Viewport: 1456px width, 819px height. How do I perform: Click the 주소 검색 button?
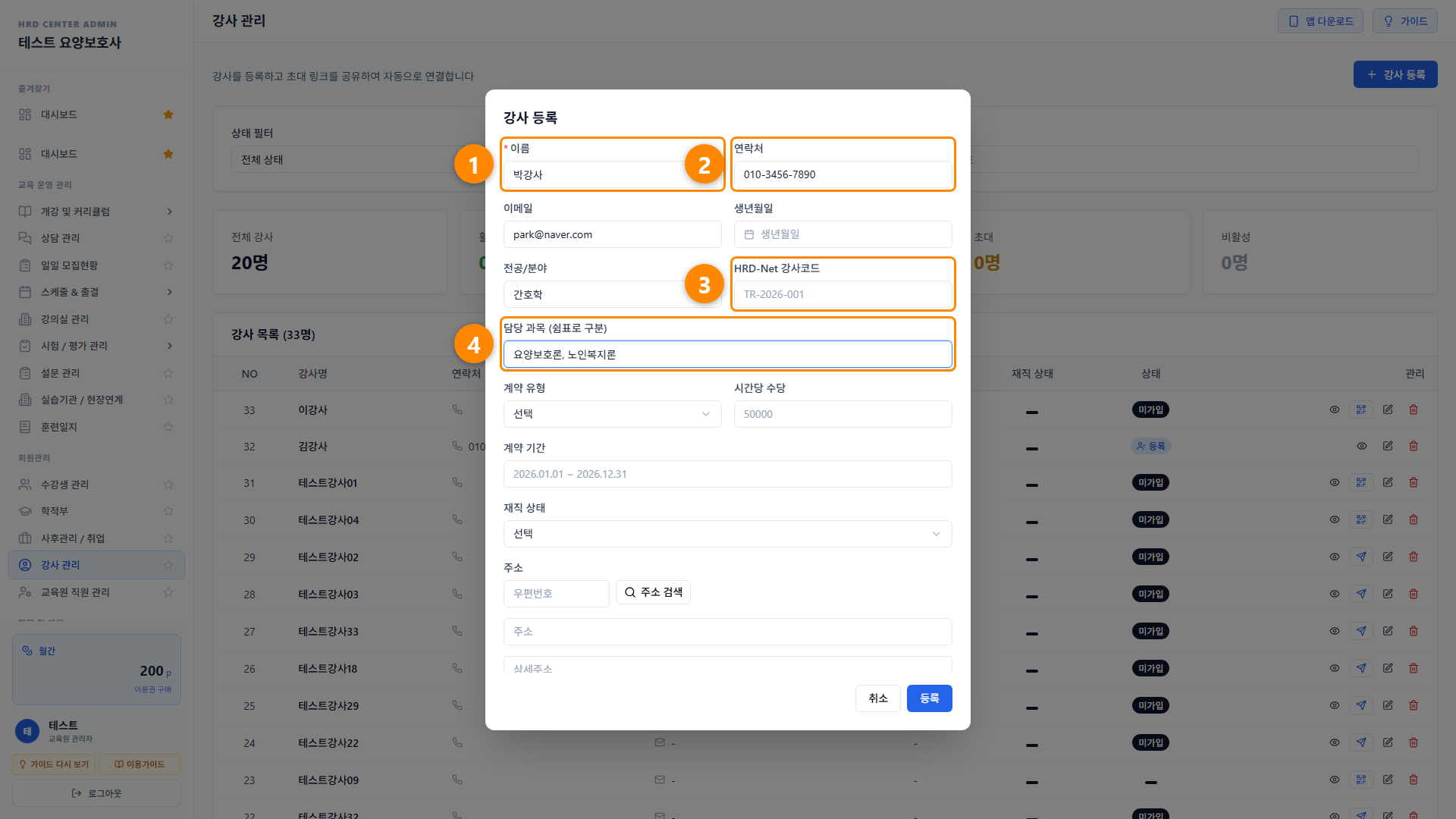[x=653, y=592]
